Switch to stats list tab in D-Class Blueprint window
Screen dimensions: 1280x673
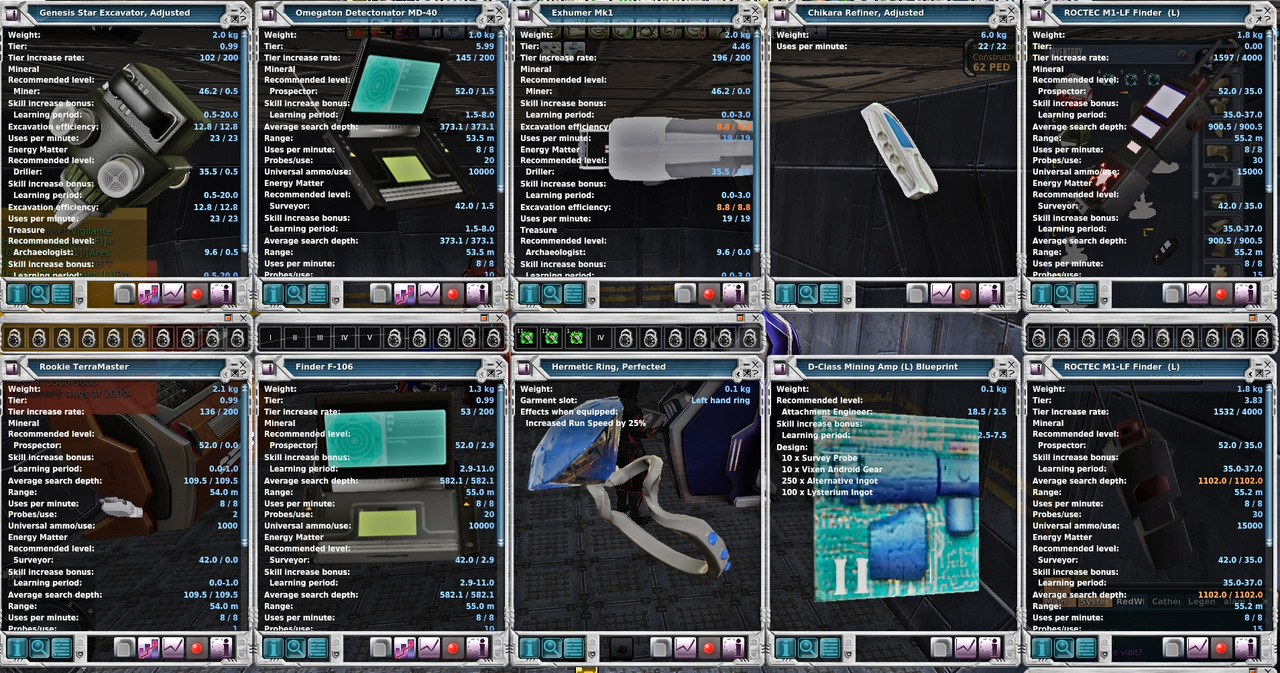[x=830, y=648]
